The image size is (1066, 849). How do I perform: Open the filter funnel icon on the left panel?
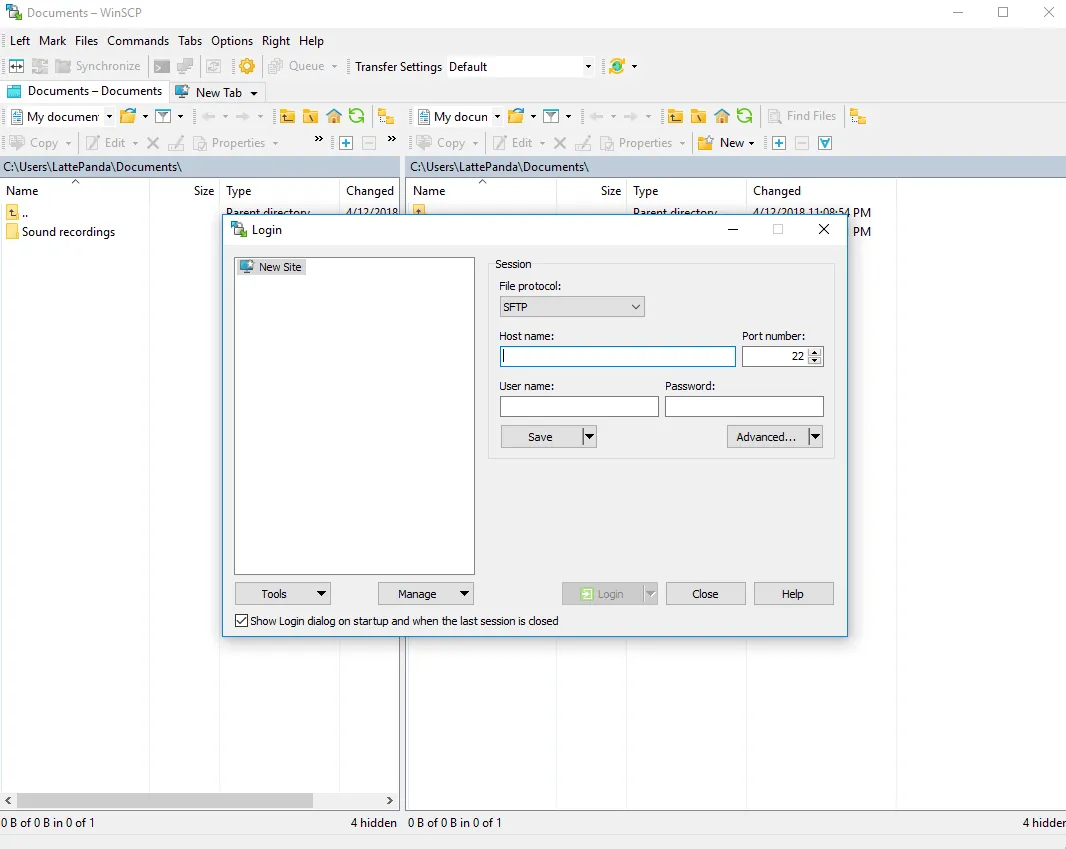pyautogui.click(x=162, y=116)
